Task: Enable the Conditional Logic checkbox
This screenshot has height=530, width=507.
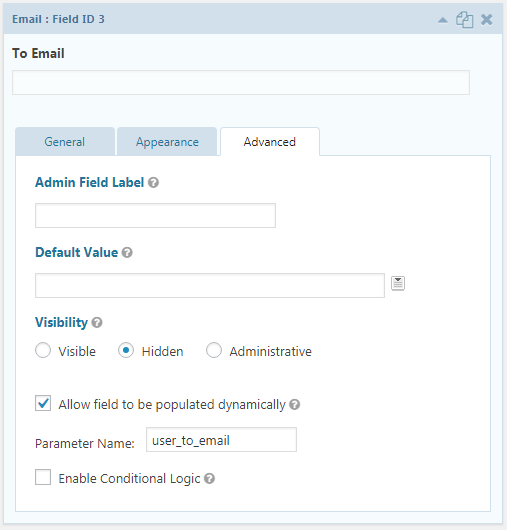Action: pos(43,477)
